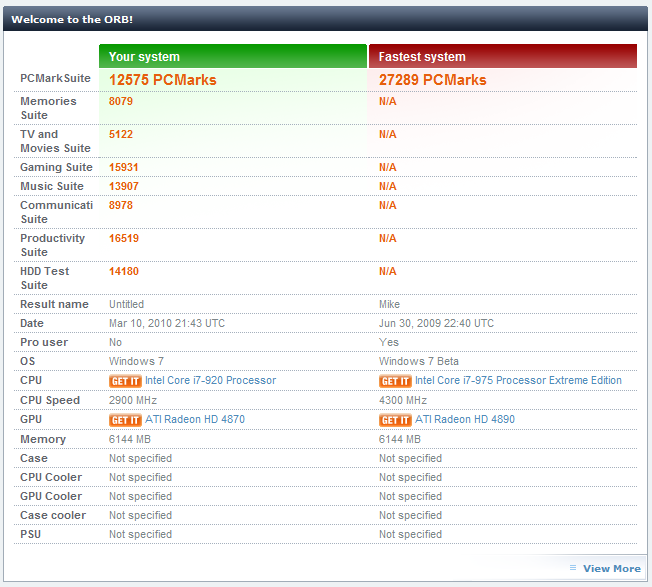The height and width of the screenshot is (587, 652).
Task: Click the Windows 7 Beta OS value
Action: point(419,361)
